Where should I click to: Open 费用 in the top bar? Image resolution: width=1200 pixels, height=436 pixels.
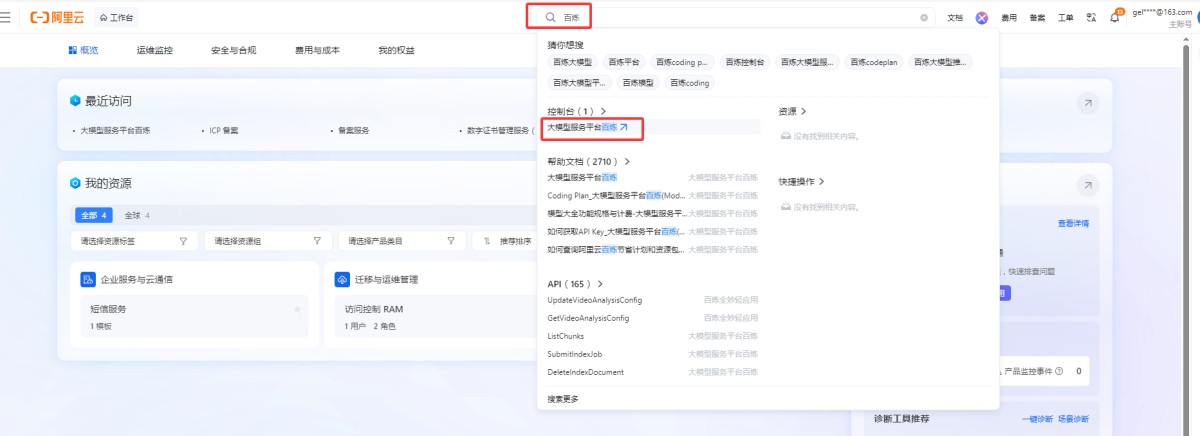(1009, 17)
